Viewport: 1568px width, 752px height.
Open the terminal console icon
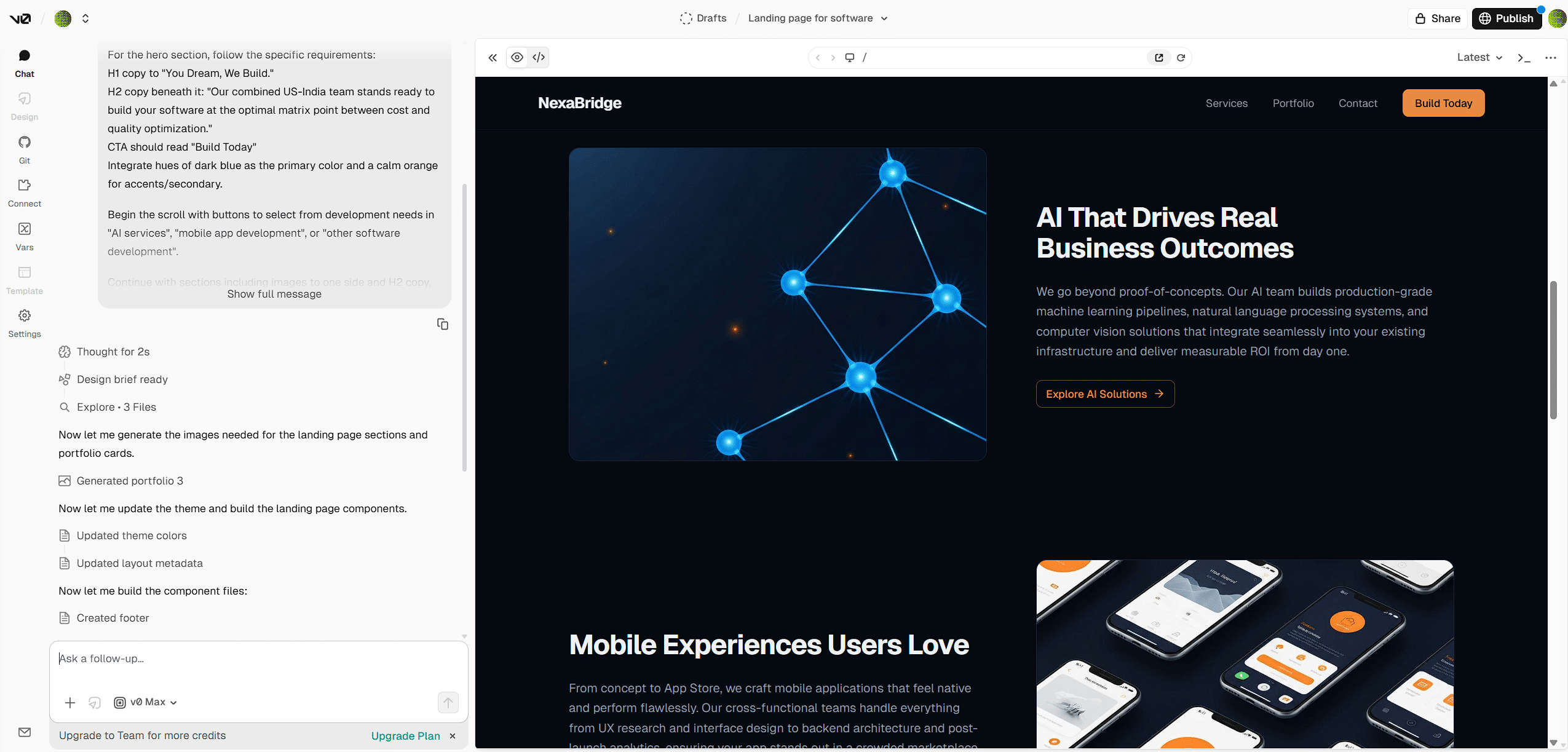click(x=1523, y=58)
